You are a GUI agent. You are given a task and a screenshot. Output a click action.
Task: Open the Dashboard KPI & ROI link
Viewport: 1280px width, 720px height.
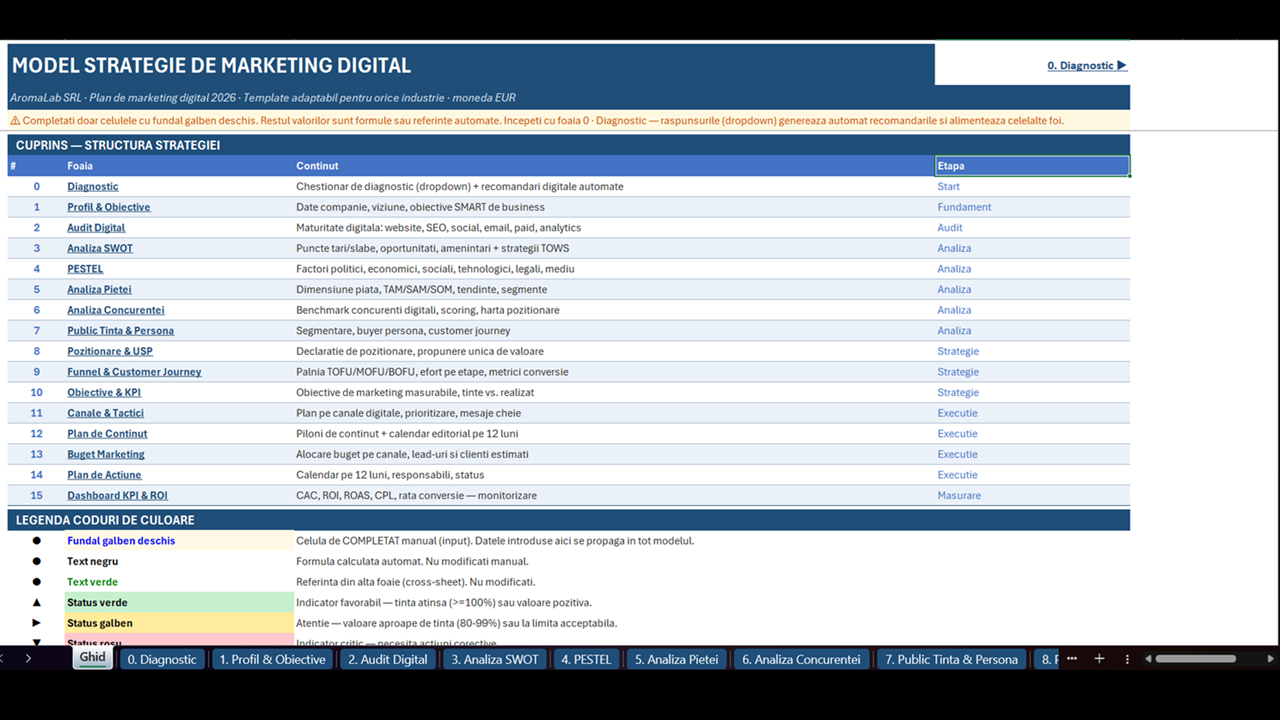click(118, 496)
